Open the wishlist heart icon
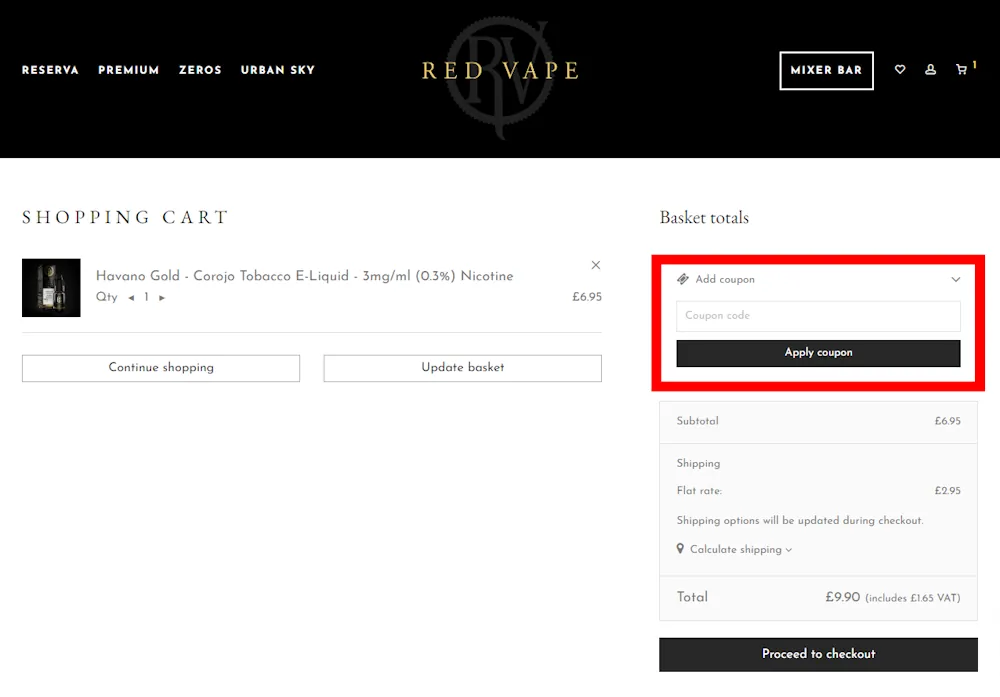Screen dimensions: 1000x697 click(900, 70)
